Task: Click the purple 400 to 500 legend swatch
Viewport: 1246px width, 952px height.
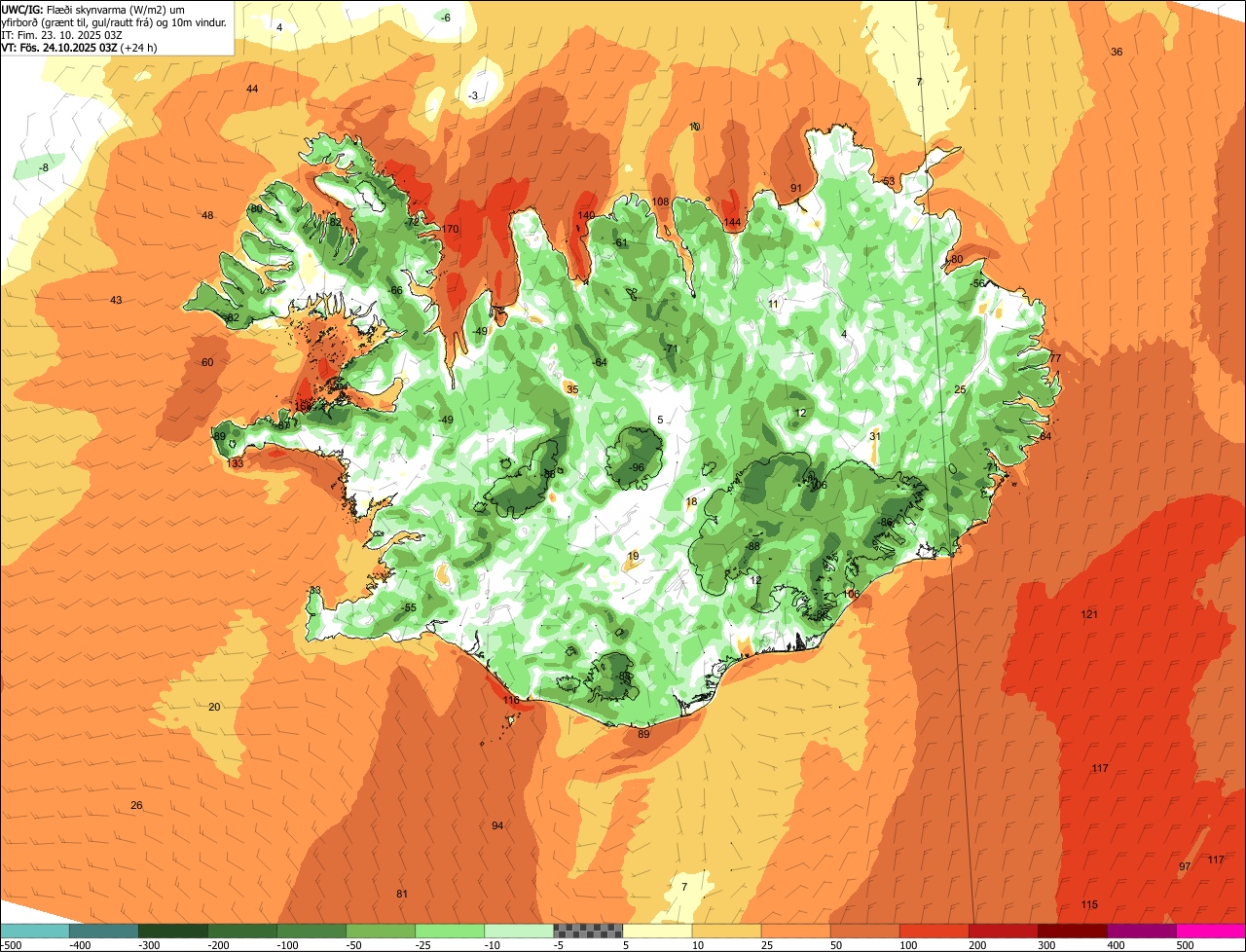Action: [x=1142, y=931]
